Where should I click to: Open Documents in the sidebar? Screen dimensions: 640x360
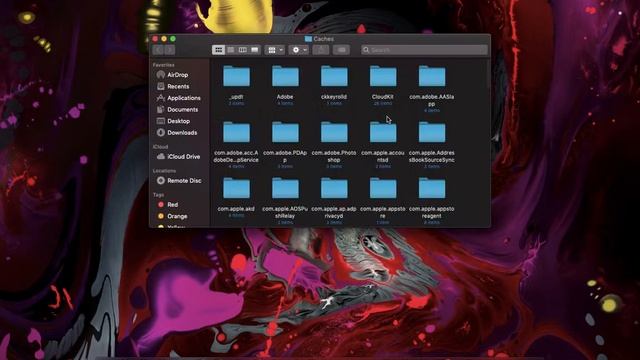pos(178,109)
